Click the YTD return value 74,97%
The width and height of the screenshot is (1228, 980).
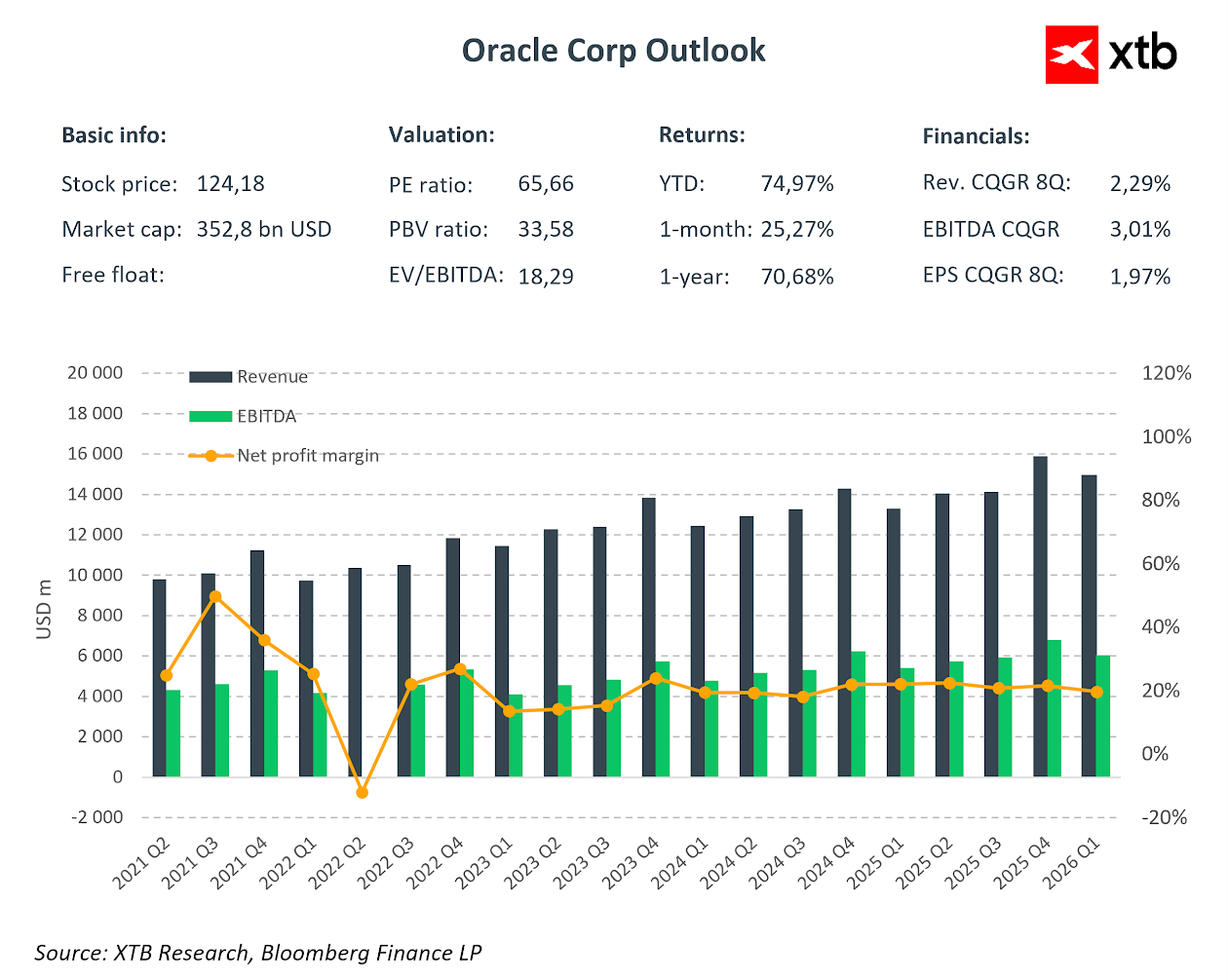pos(797,184)
